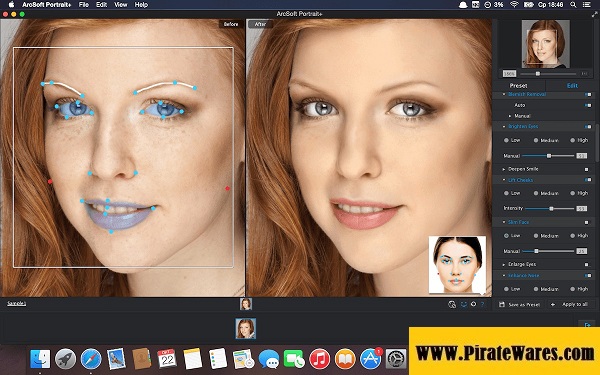
Task: Click the Save as Preset button
Action: point(520,305)
